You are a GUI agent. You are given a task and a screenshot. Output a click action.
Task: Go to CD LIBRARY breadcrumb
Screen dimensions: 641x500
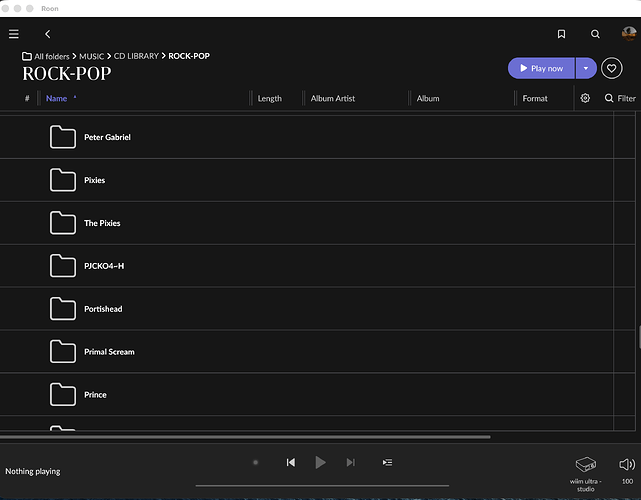coord(136,56)
